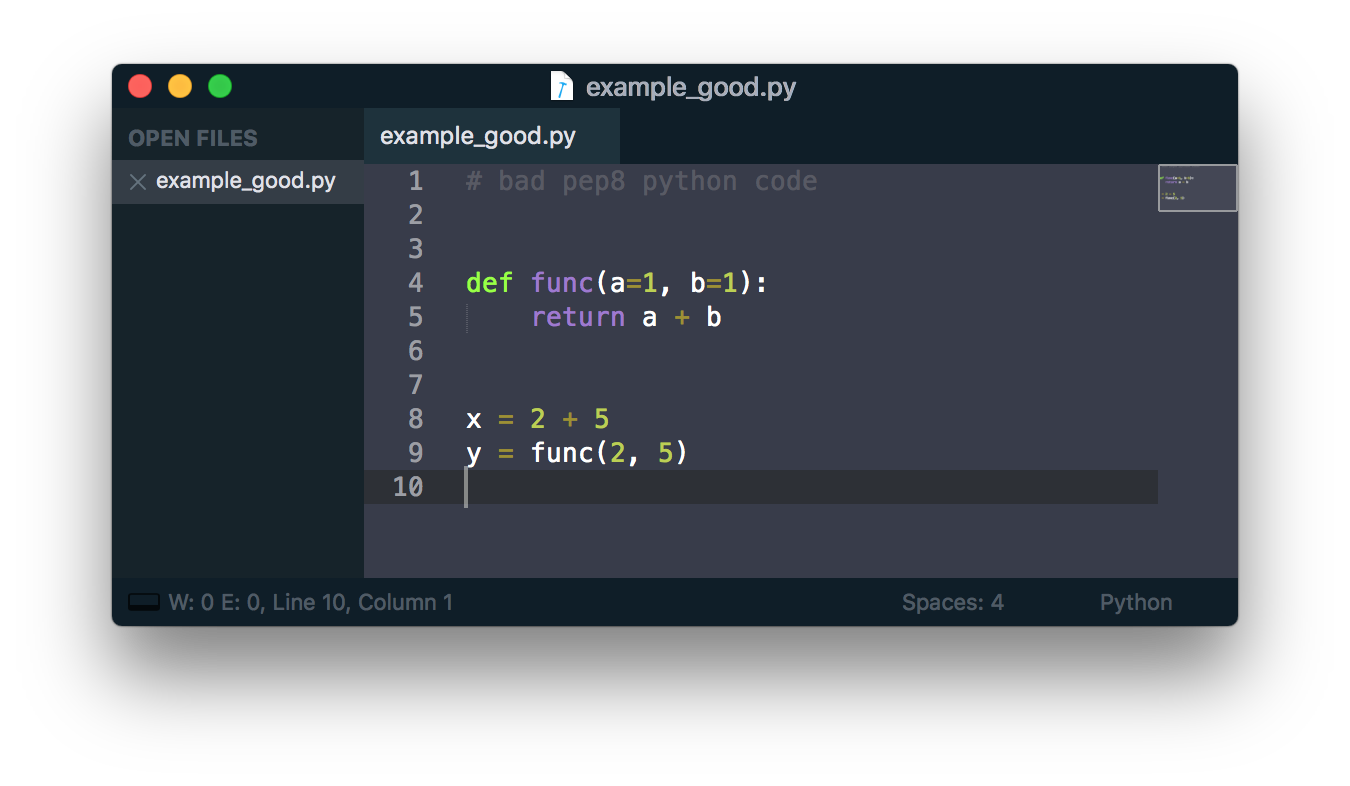Click line number 1 in the gutter

pos(416,181)
